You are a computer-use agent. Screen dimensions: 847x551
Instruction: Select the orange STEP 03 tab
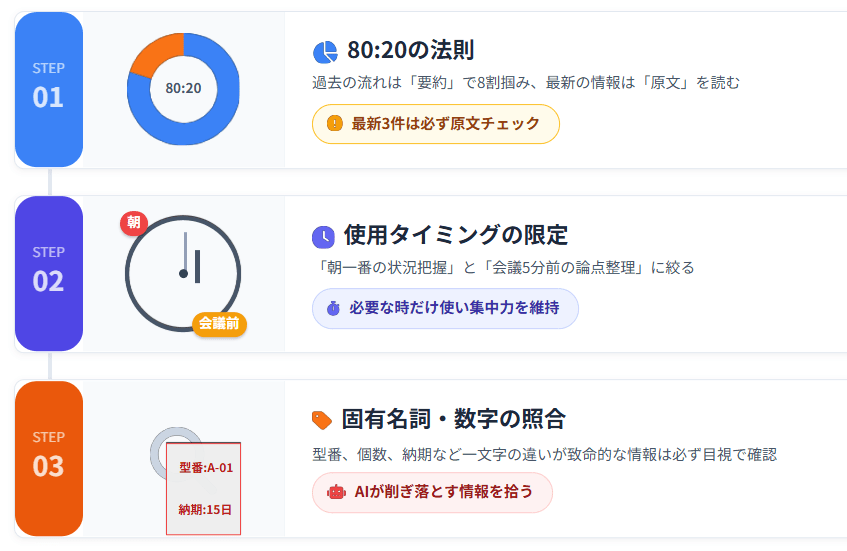point(48,457)
